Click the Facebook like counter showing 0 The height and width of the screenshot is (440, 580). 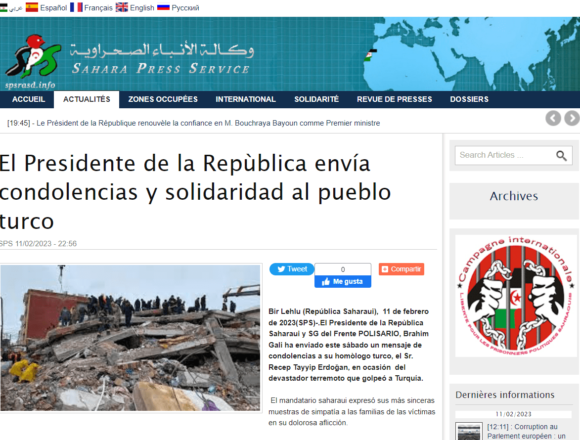(343, 269)
